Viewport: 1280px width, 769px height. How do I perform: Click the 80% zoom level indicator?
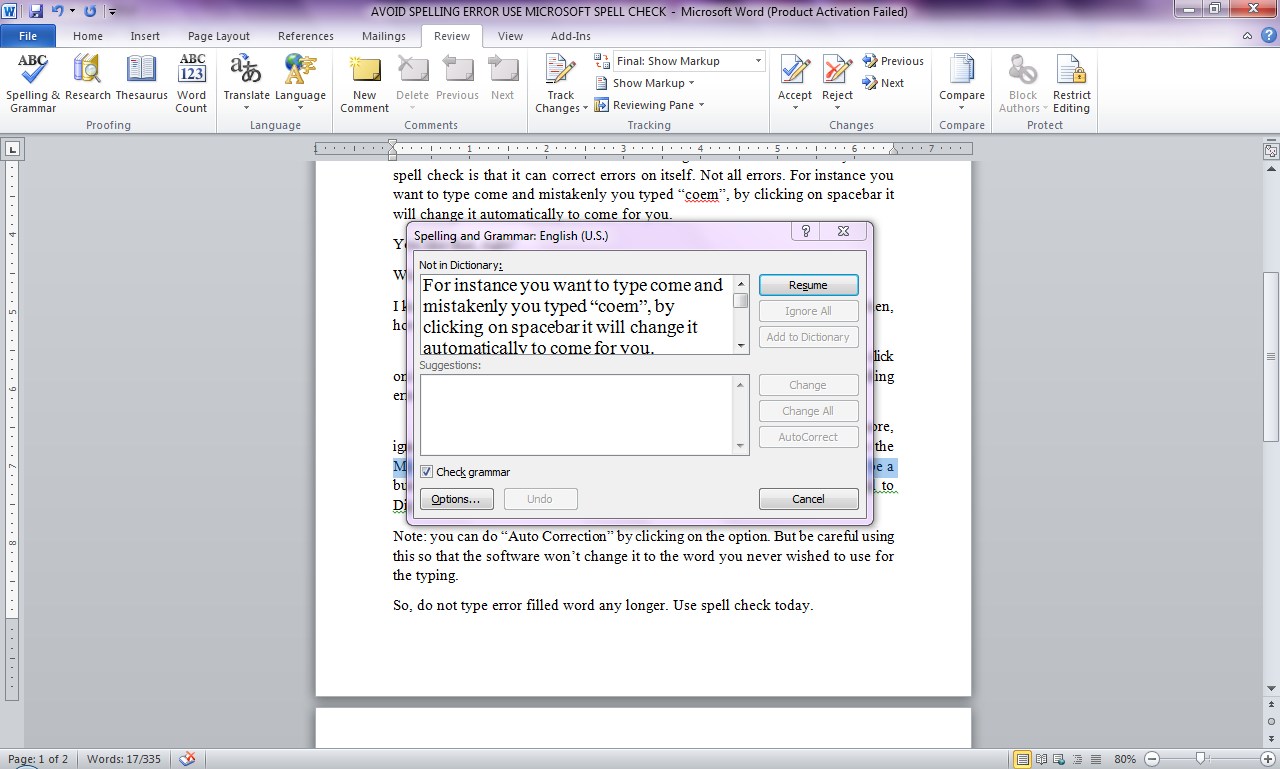click(x=1125, y=759)
